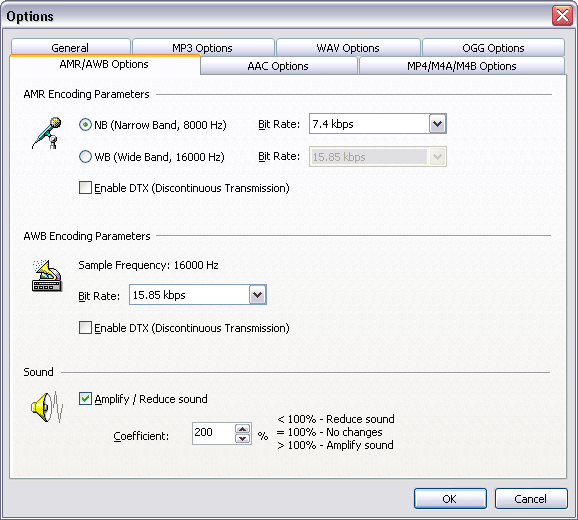Close the Options dialog with the red X
578x520 pixels.
point(562,16)
